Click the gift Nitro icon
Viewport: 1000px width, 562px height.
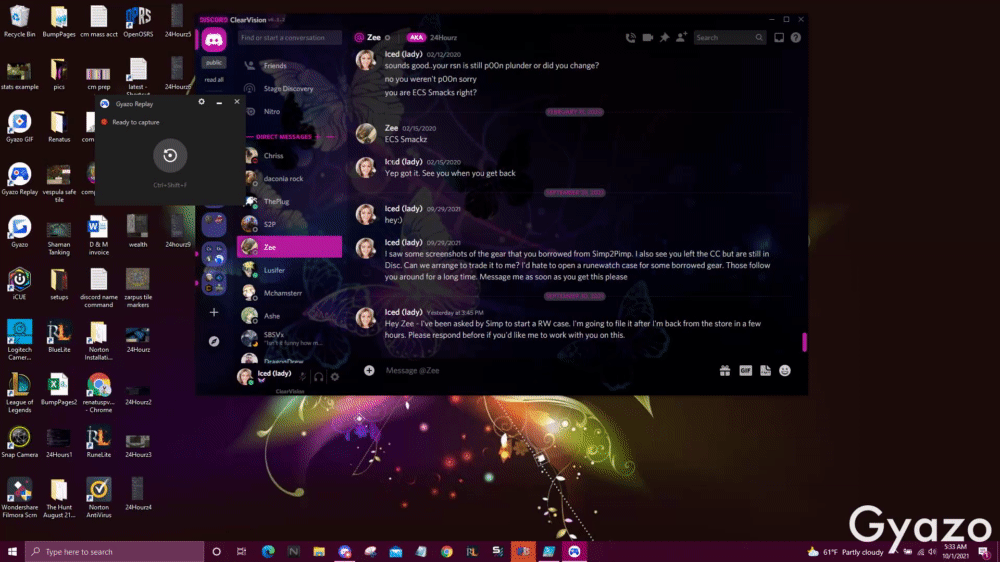725,371
